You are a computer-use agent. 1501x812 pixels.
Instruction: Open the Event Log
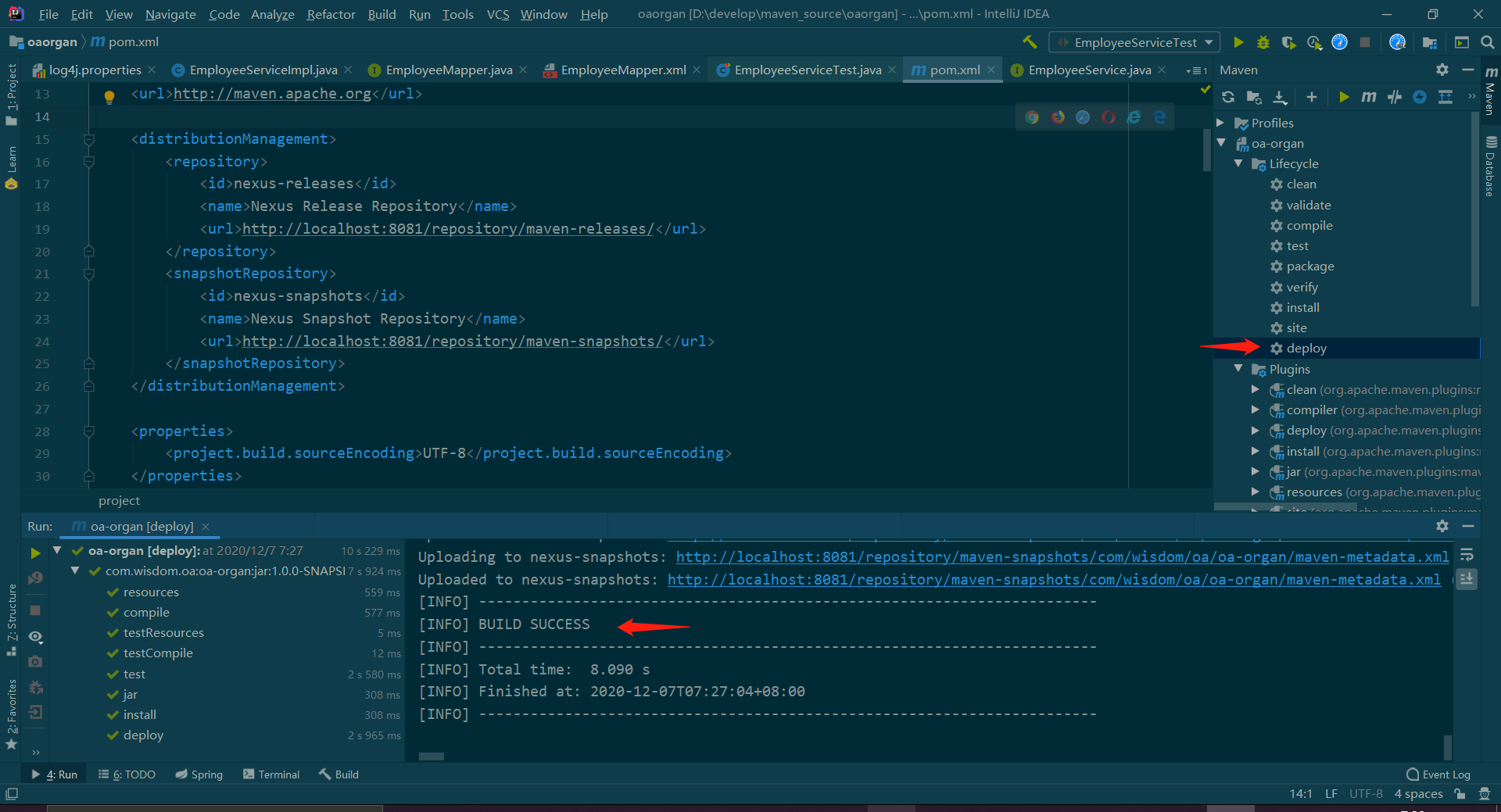tap(1438, 774)
